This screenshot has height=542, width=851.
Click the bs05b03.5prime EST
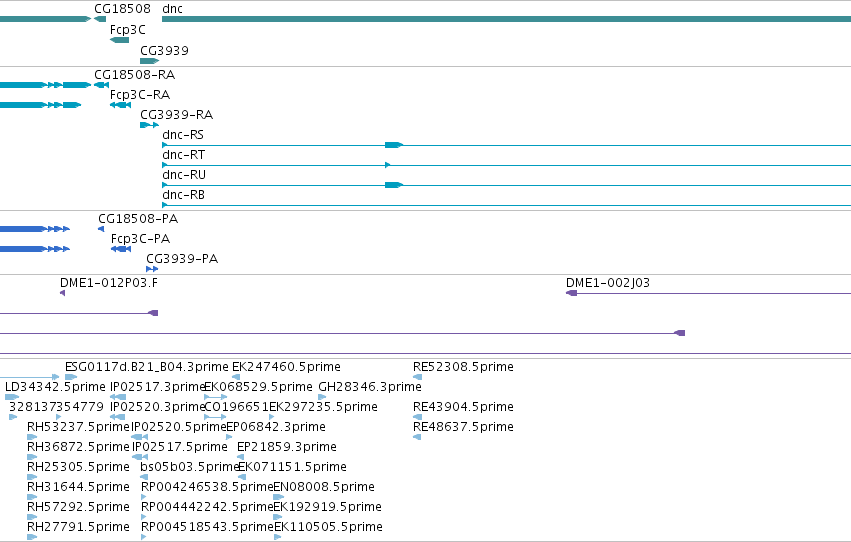pos(144,477)
